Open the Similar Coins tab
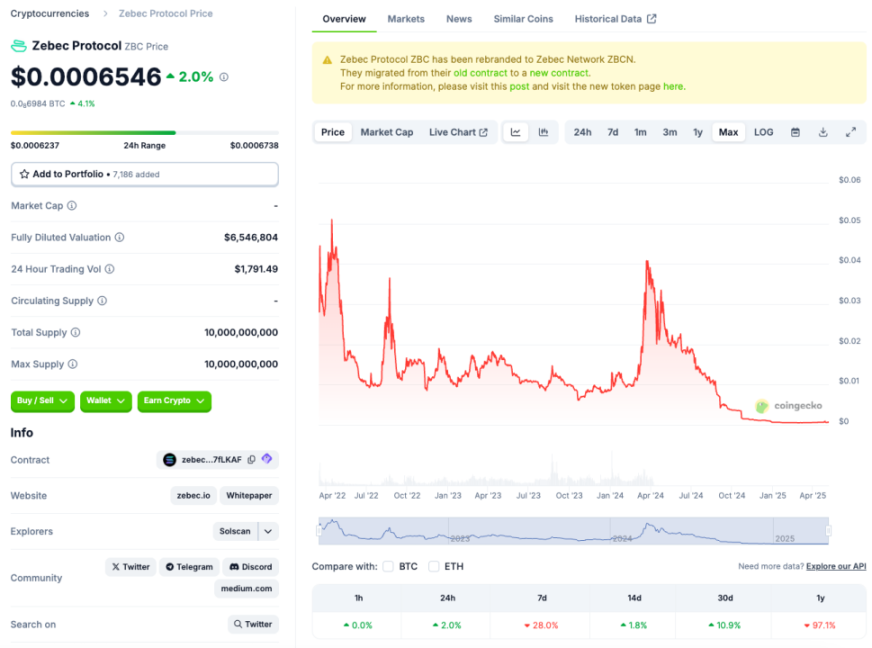 tap(523, 19)
